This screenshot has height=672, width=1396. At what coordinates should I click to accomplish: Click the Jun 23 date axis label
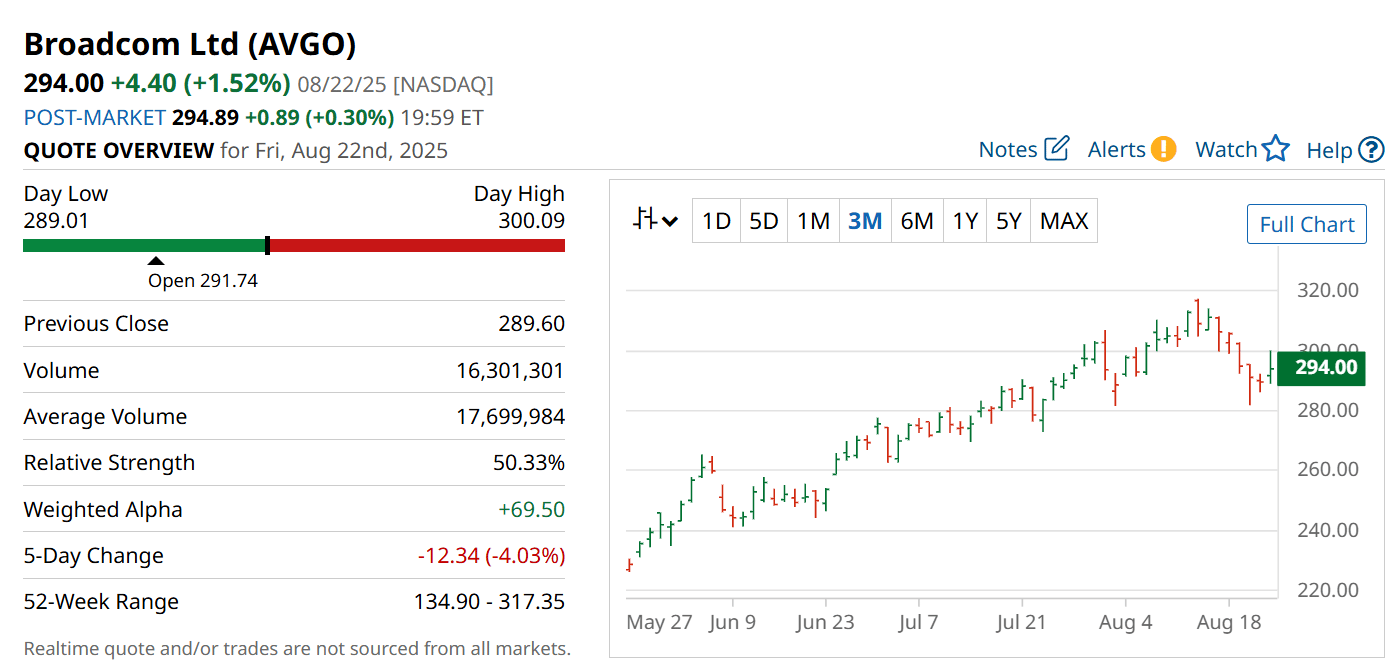825,622
